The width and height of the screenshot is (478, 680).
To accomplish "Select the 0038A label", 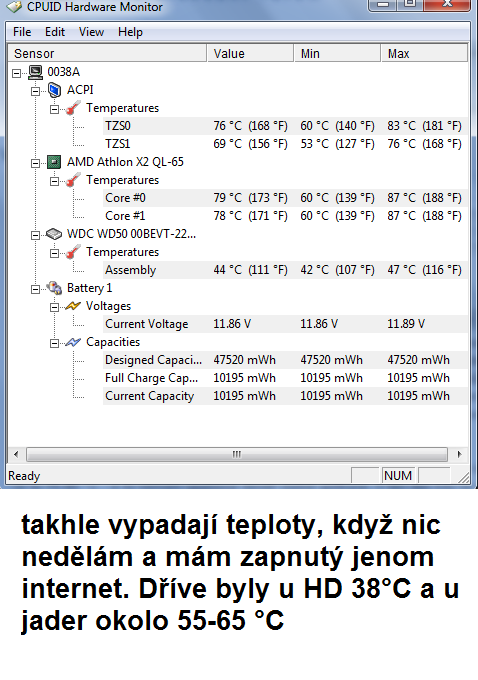I will [x=63, y=72].
